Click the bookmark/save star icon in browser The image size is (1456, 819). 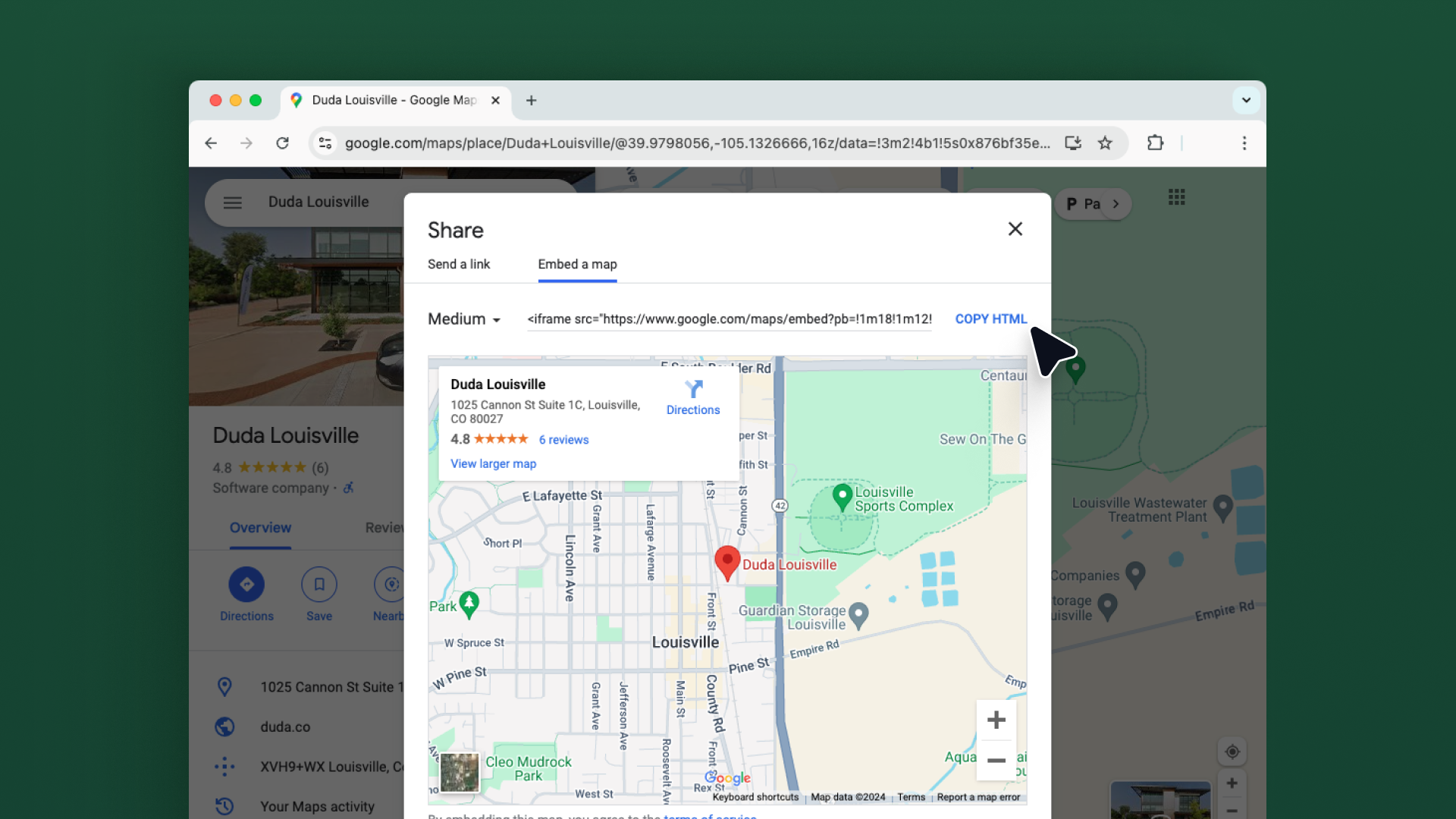(x=1106, y=143)
